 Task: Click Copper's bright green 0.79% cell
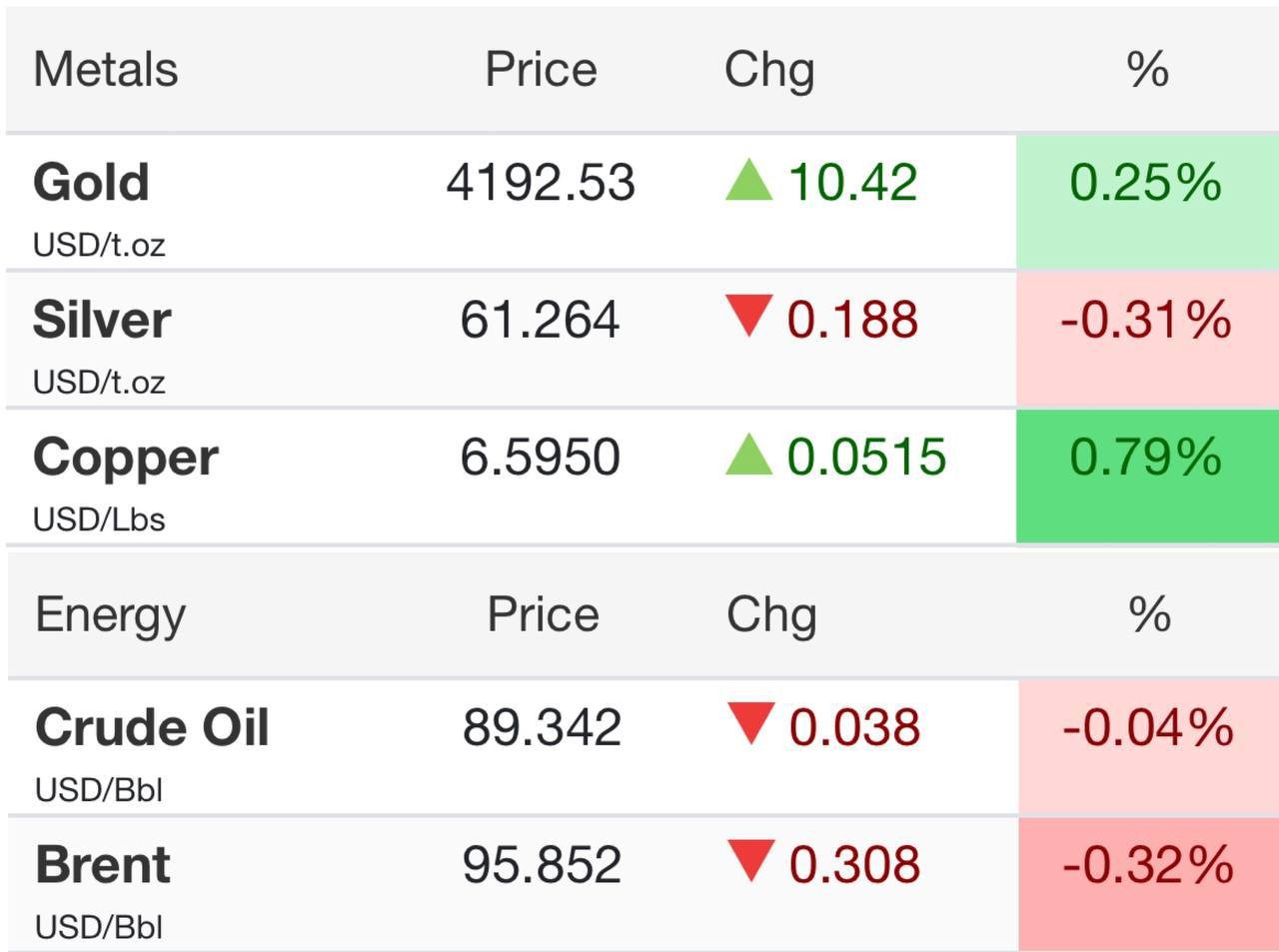click(x=1147, y=476)
